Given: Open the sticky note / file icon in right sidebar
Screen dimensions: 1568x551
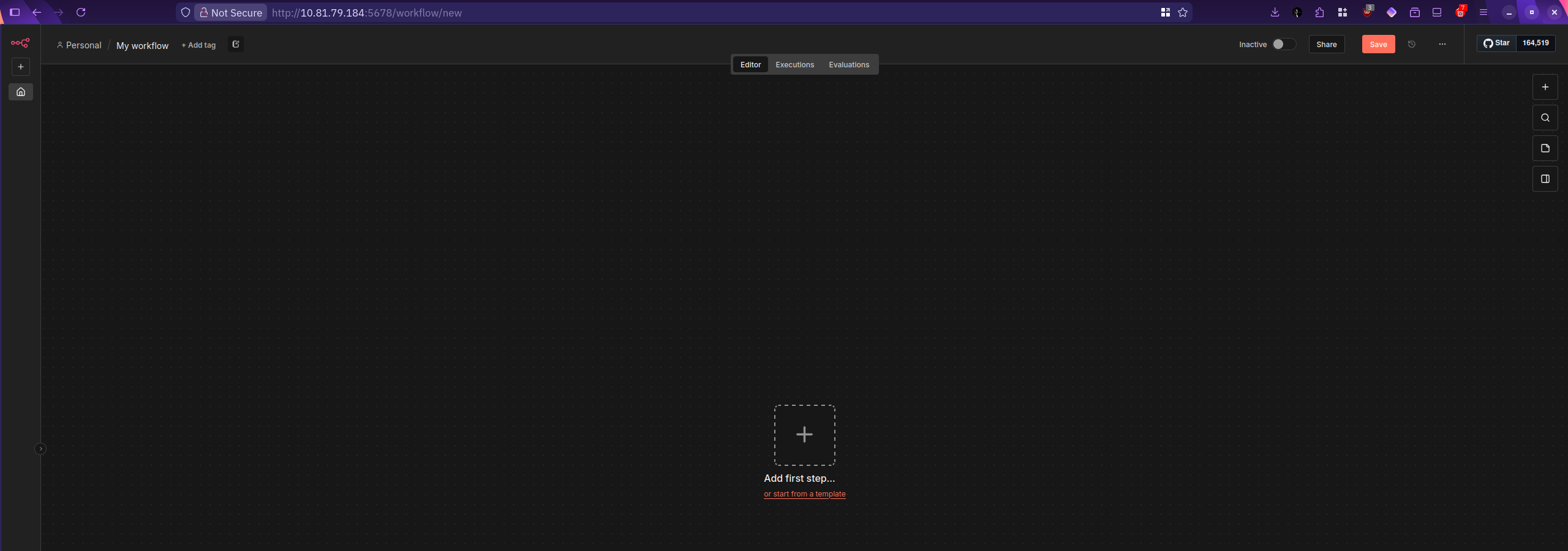Looking at the screenshot, I should (1545, 148).
